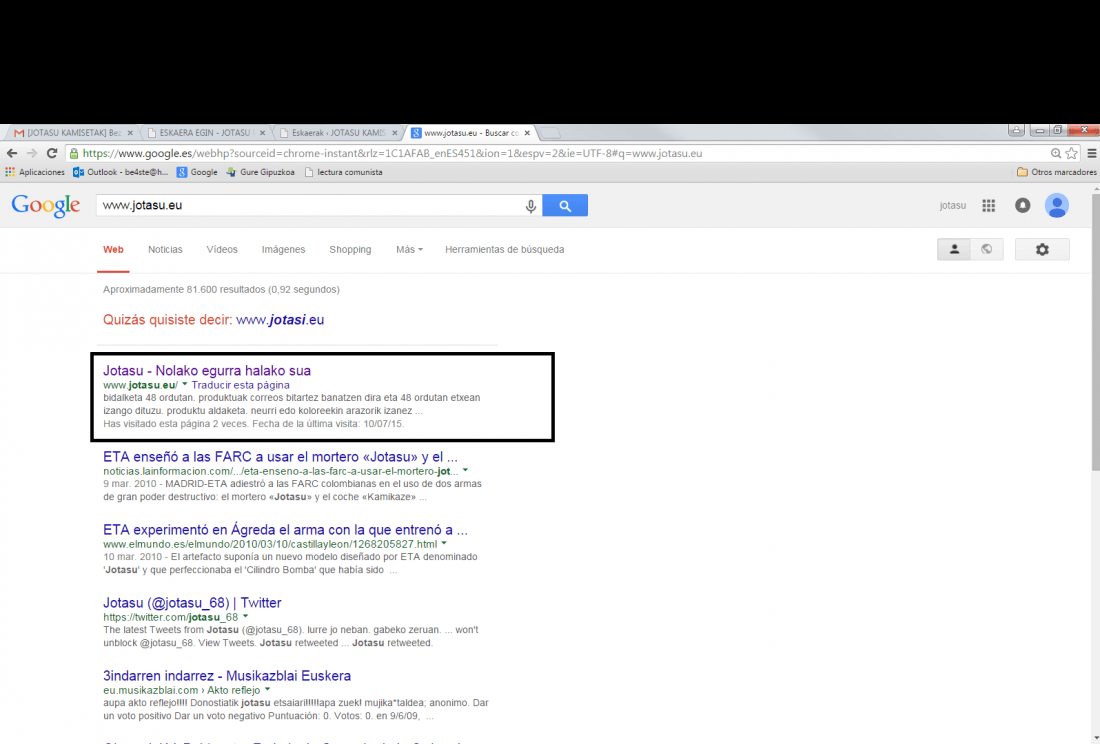This screenshot has height=744, width=1100.
Task: Expand arrow next to www.jotasu.eu result URL
Action: [185, 385]
